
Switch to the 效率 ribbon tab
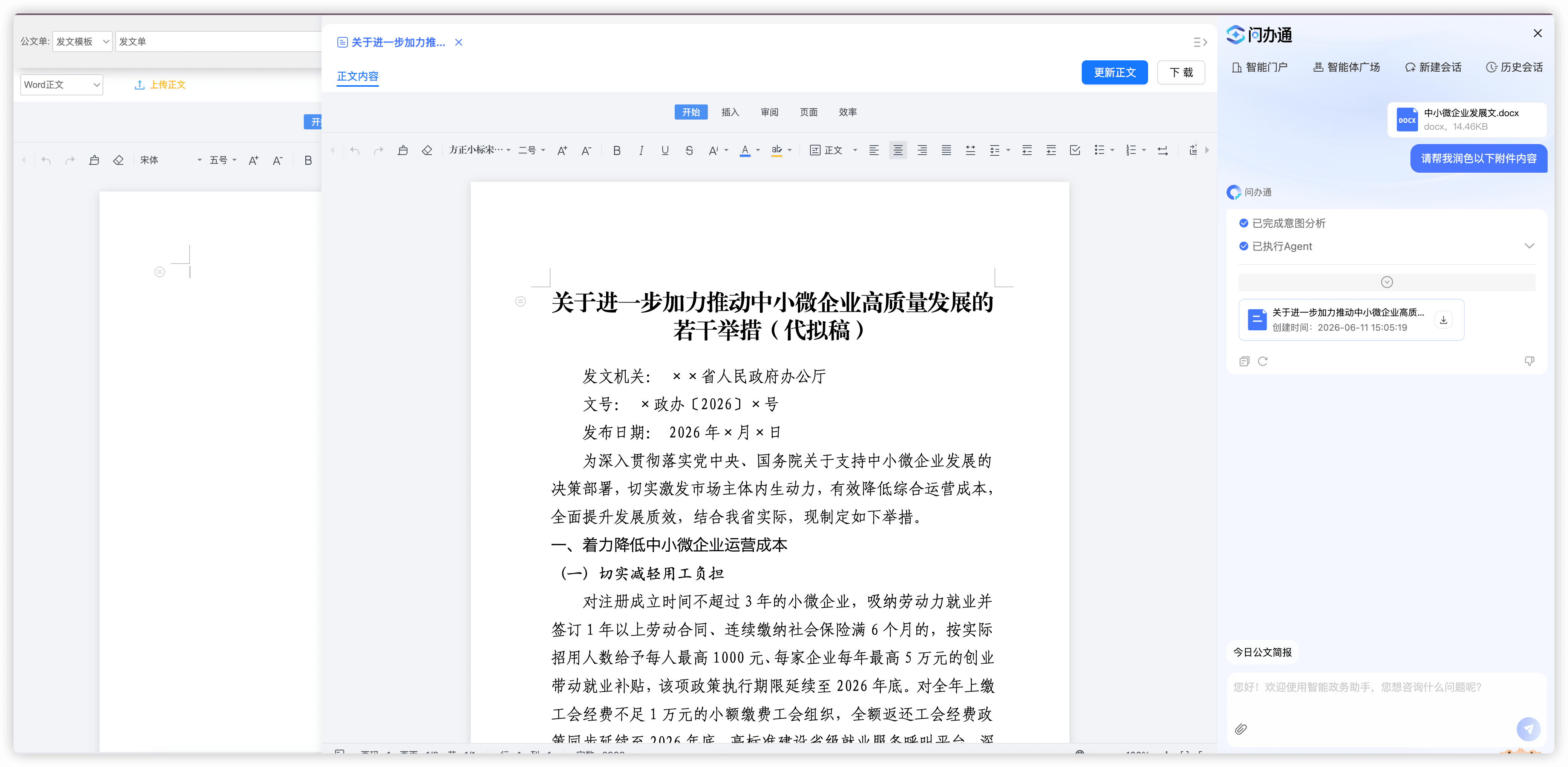(x=848, y=112)
